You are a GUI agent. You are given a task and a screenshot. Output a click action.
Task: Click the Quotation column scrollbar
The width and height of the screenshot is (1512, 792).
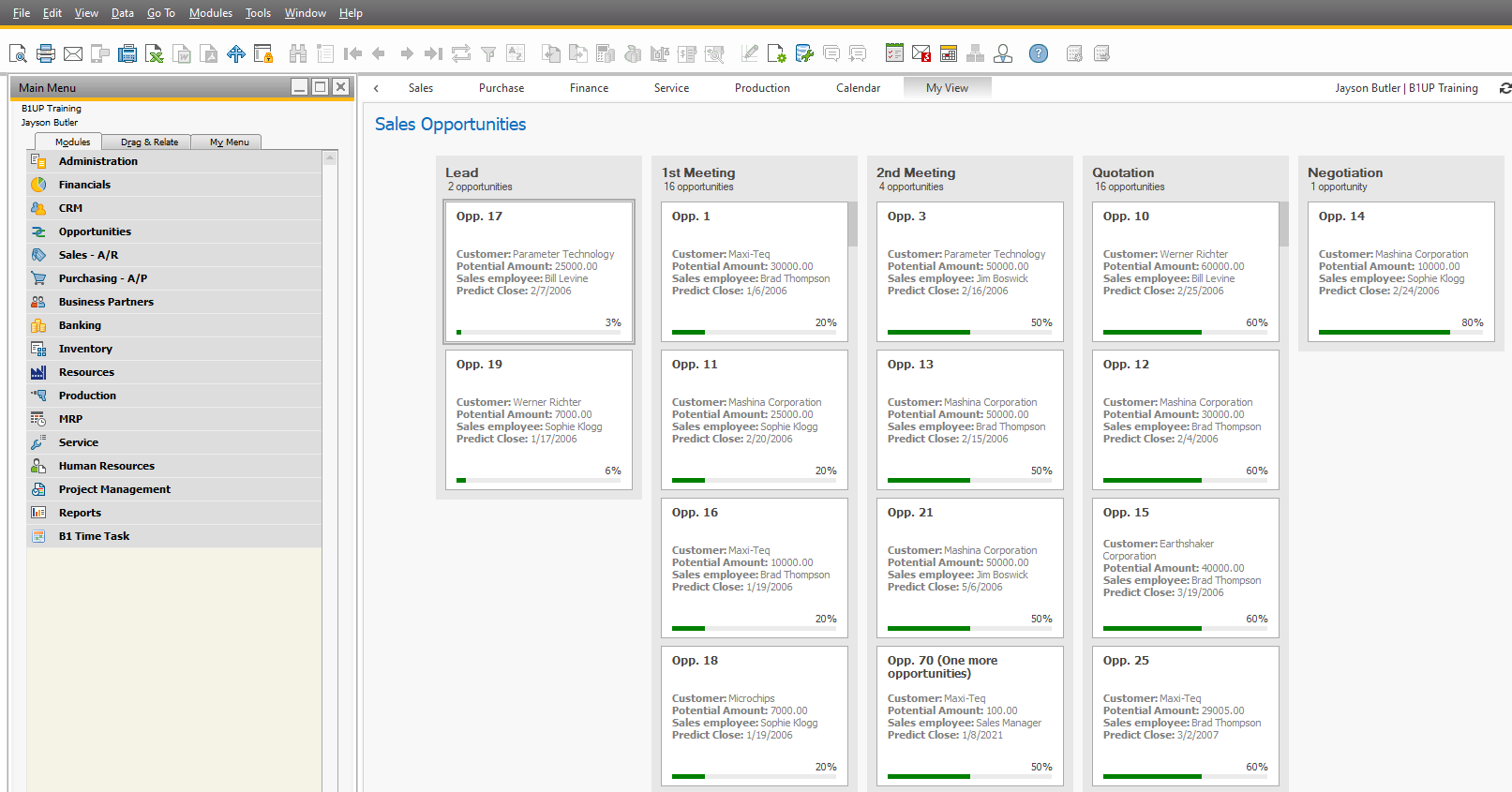(1284, 224)
